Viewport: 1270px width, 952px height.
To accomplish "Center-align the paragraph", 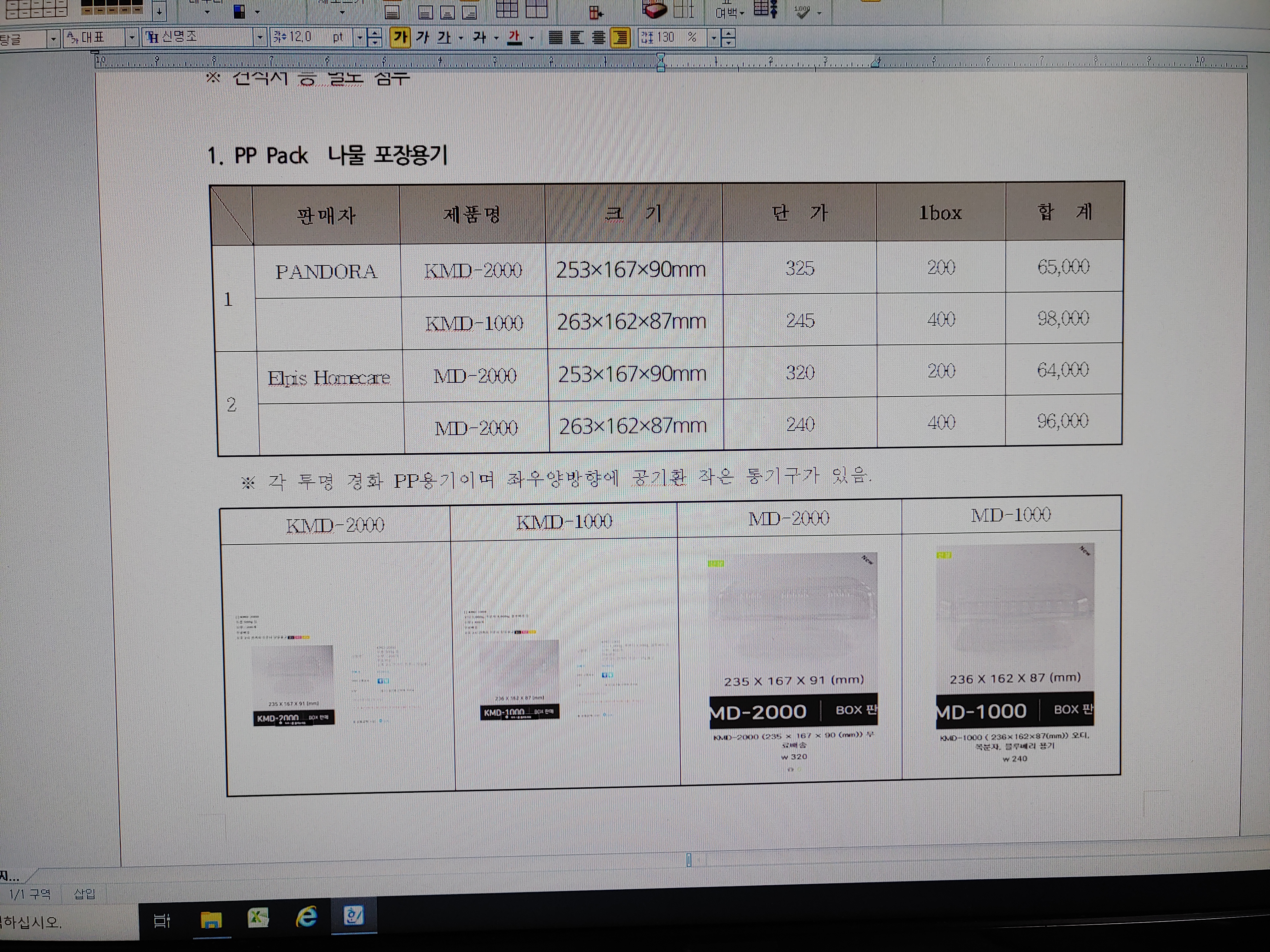I will 598,38.
